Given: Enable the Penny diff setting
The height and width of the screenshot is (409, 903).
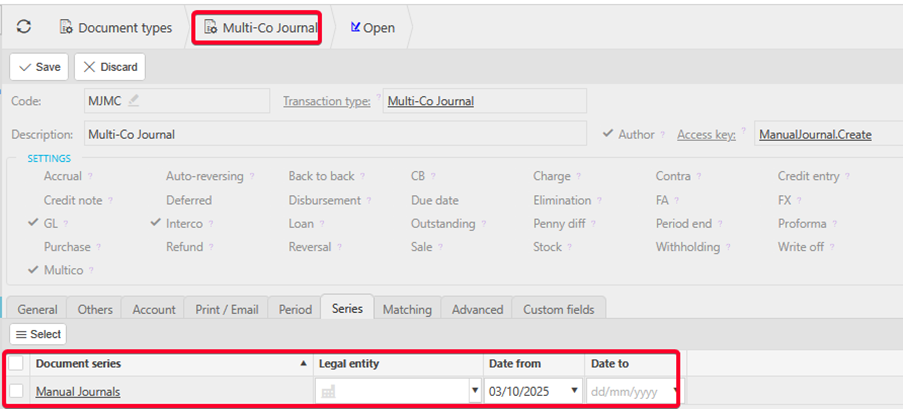Looking at the screenshot, I should point(560,224).
